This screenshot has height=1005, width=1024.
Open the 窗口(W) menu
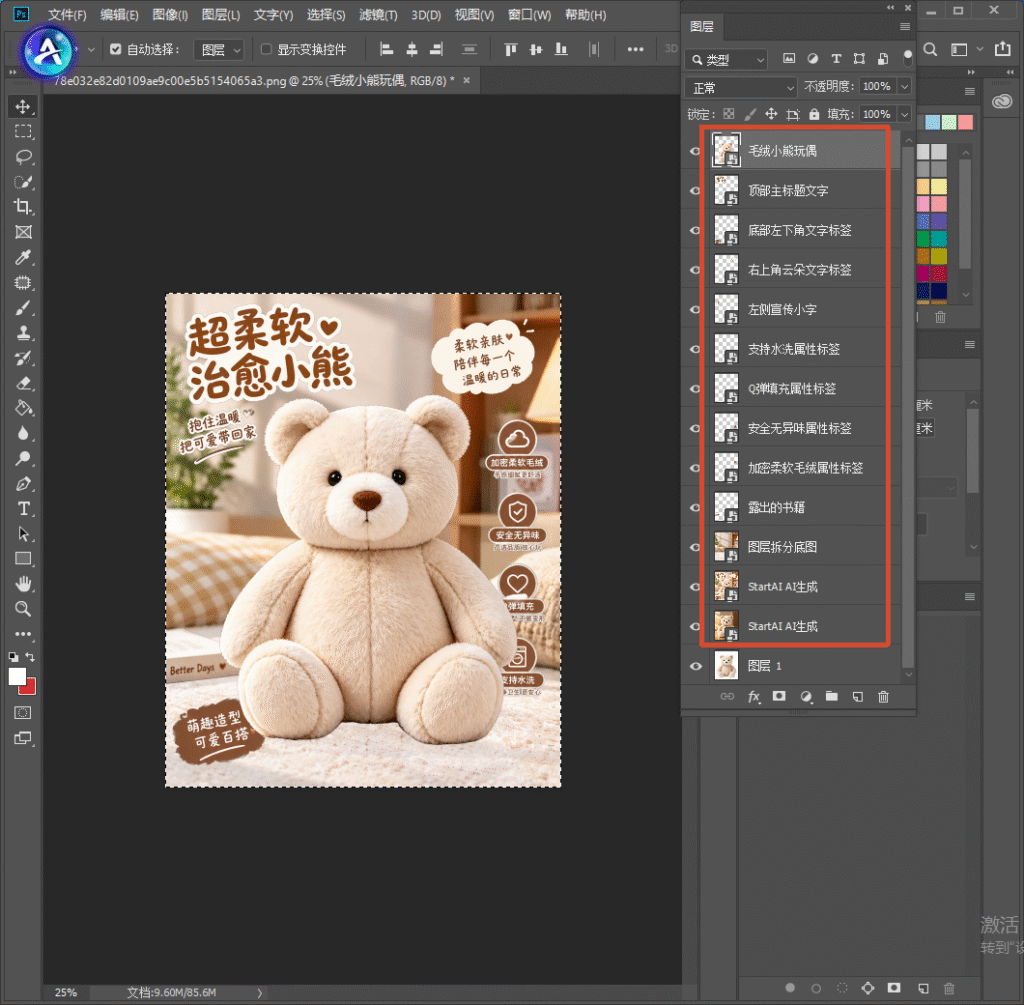click(529, 14)
